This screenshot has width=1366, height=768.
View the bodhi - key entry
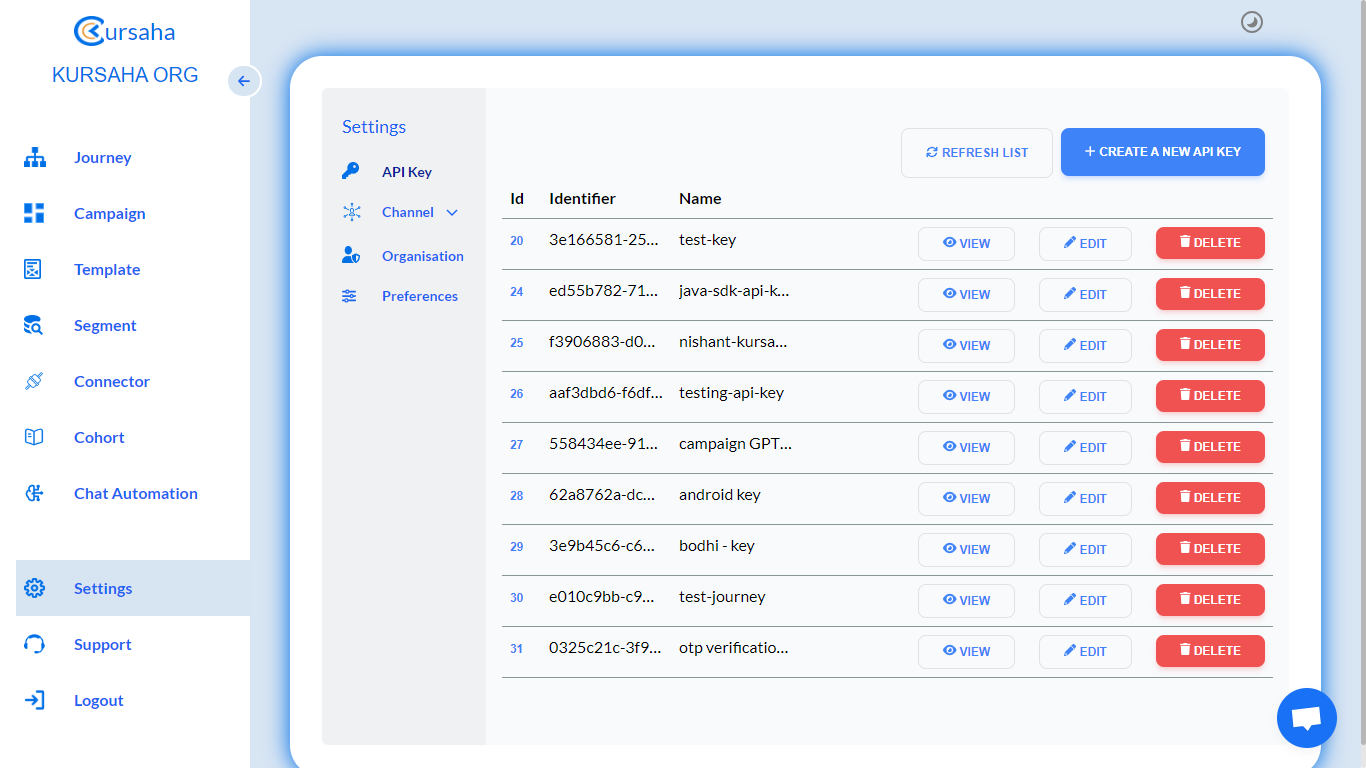tap(966, 550)
